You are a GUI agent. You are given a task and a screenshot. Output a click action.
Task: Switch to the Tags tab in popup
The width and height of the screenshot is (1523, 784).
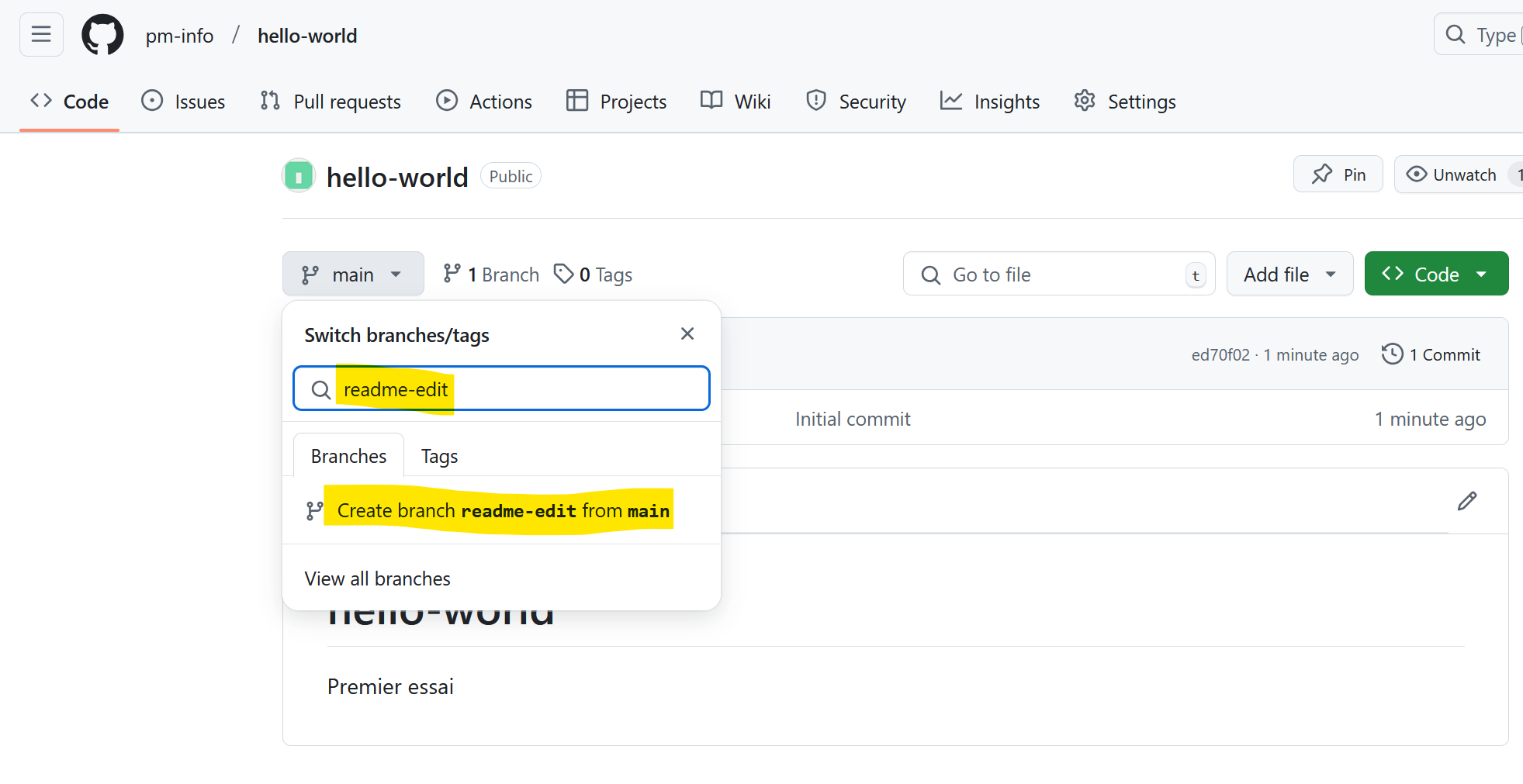(x=439, y=456)
